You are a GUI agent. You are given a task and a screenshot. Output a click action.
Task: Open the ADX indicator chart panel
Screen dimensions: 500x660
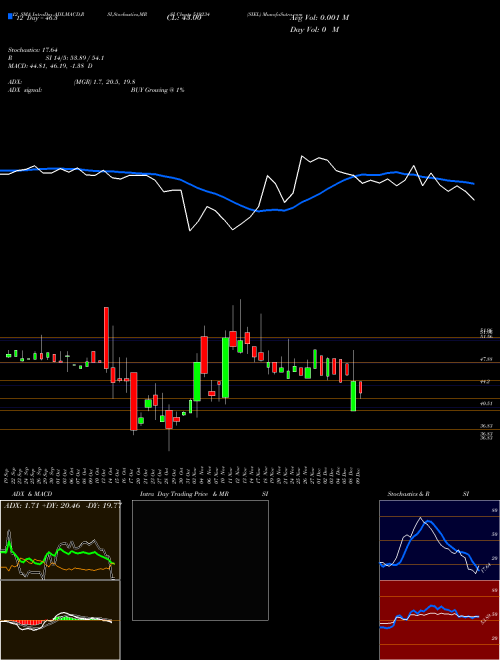pos(60,540)
